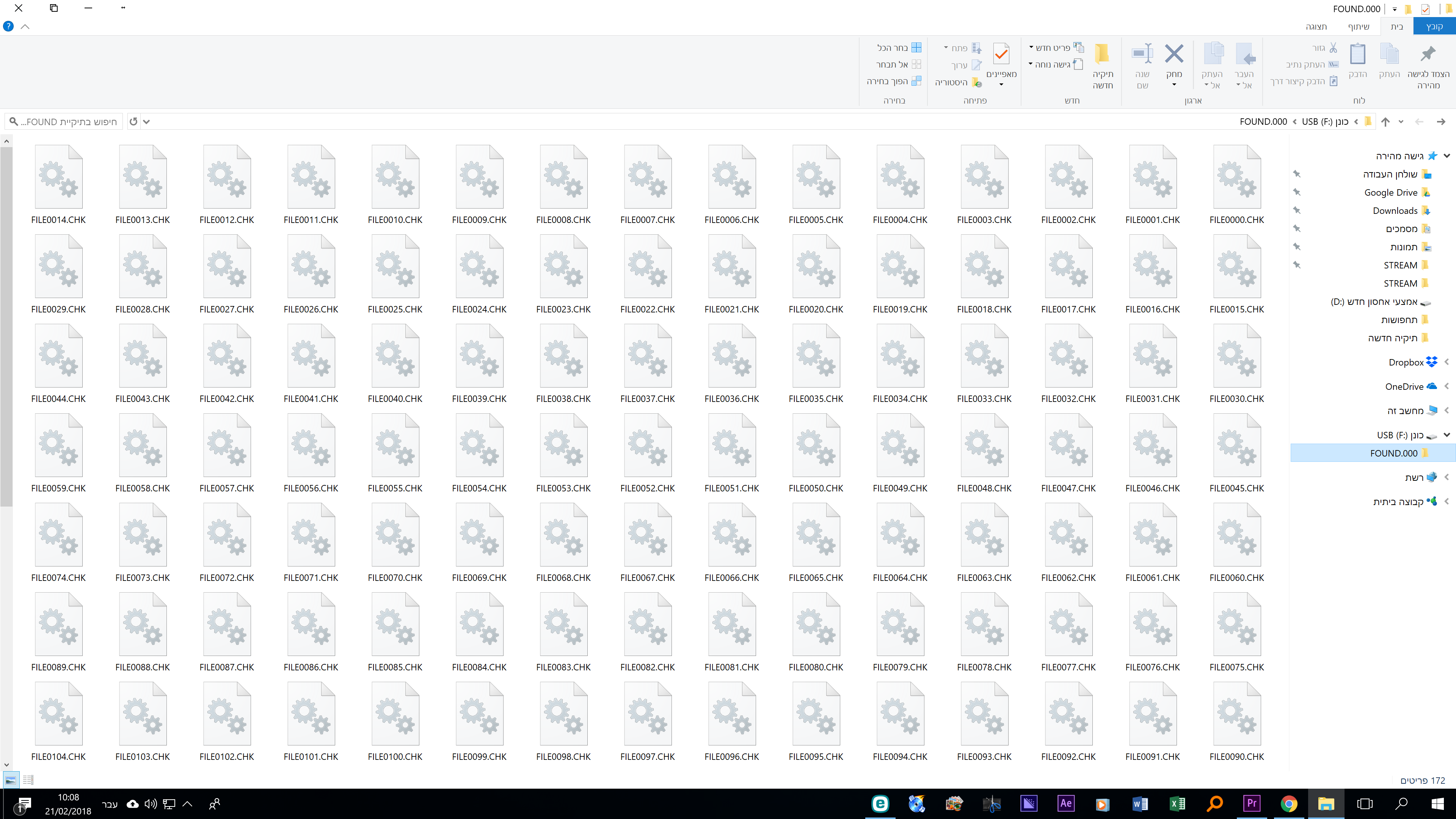Click the History (היסטוריה) icon

pos(977,83)
